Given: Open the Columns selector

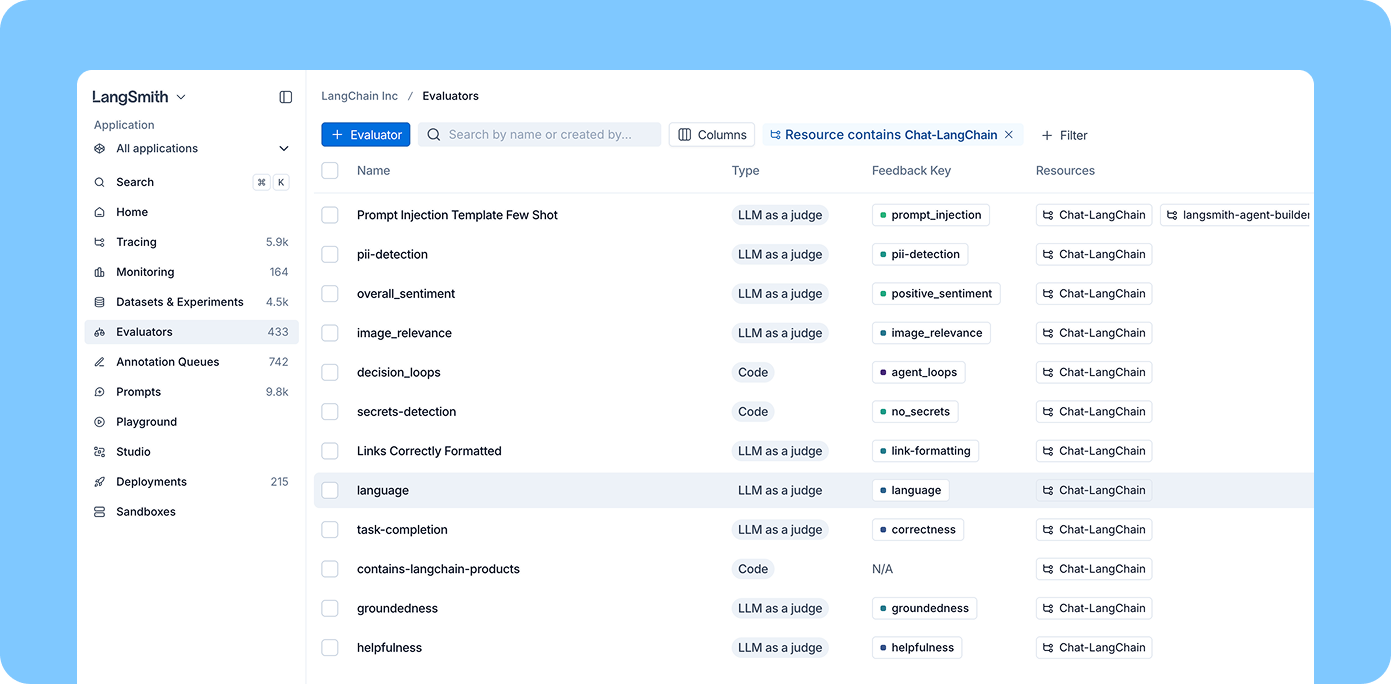Looking at the screenshot, I should pos(712,135).
